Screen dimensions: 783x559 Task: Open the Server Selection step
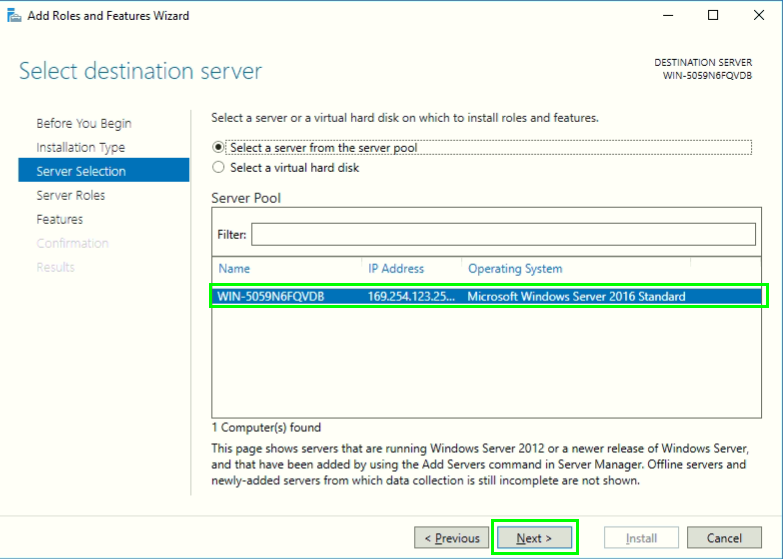(104, 170)
